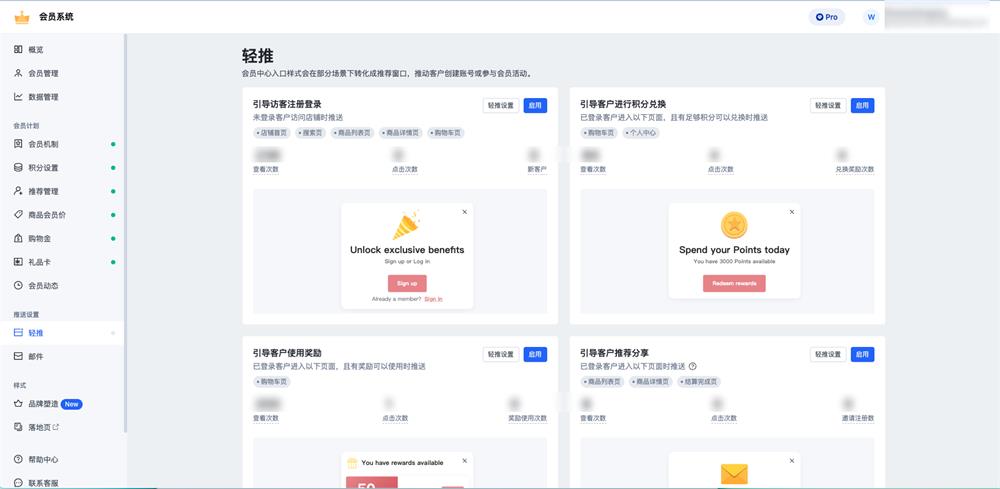Open 轻推设置 for 引导客户推荐分享
Screen dimensions: 1000x489
(827, 354)
